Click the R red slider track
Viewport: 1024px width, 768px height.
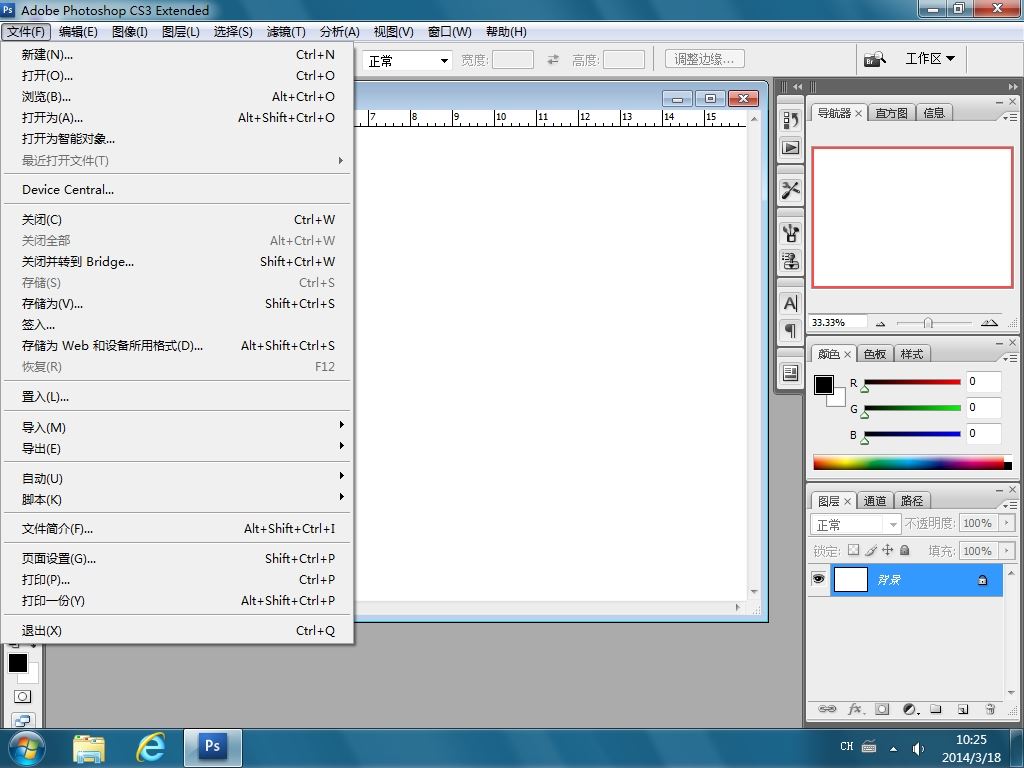point(912,382)
